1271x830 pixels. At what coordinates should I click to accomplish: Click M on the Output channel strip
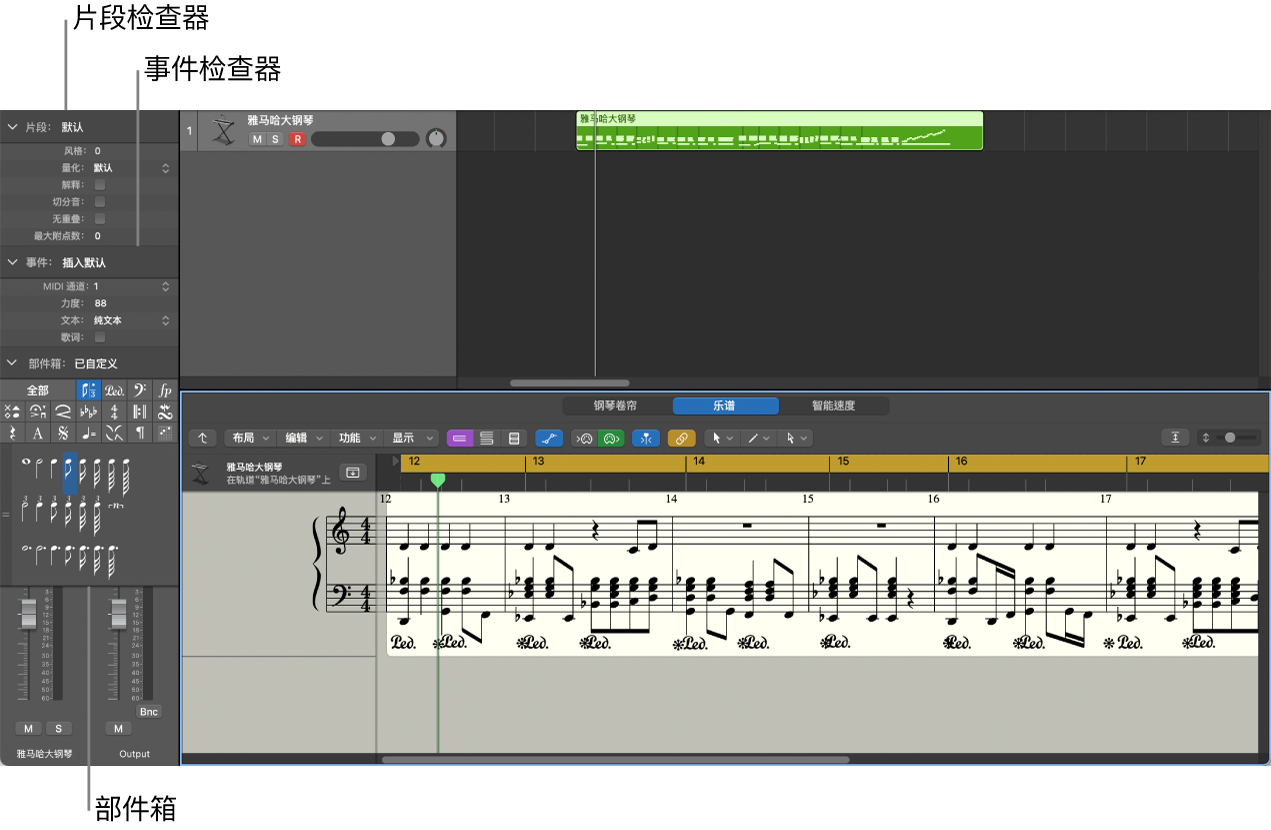coord(118,728)
